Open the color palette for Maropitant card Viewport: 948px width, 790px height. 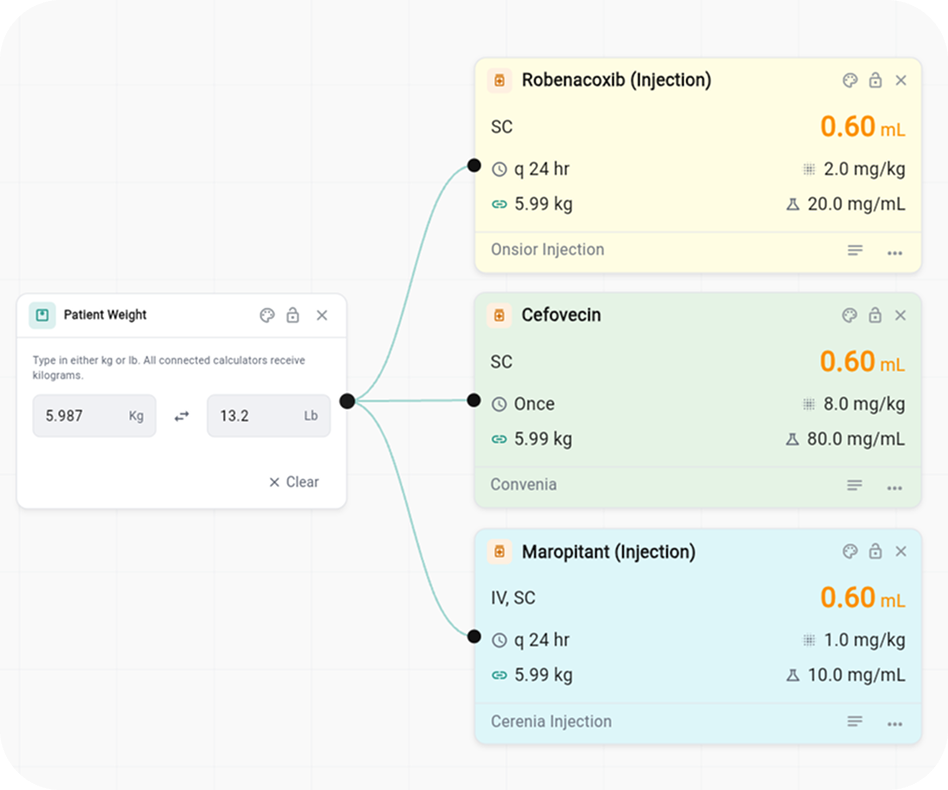[x=849, y=551]
